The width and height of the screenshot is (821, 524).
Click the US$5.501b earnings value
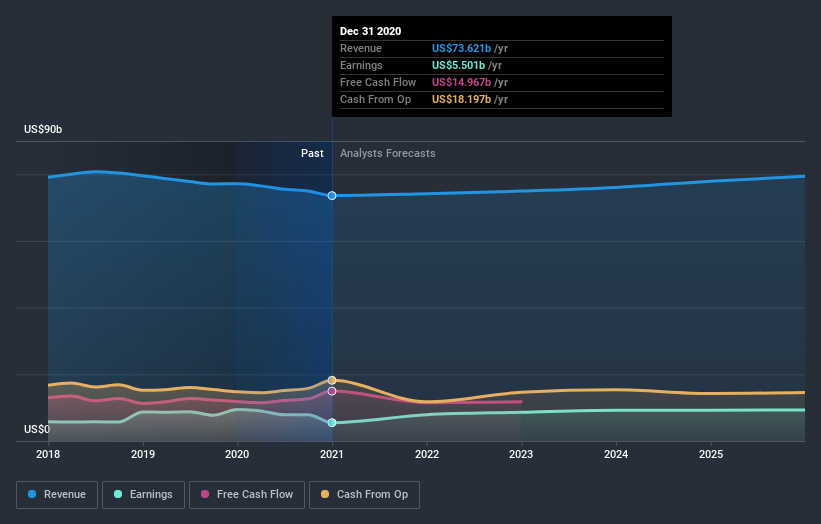tap(458, 65)
